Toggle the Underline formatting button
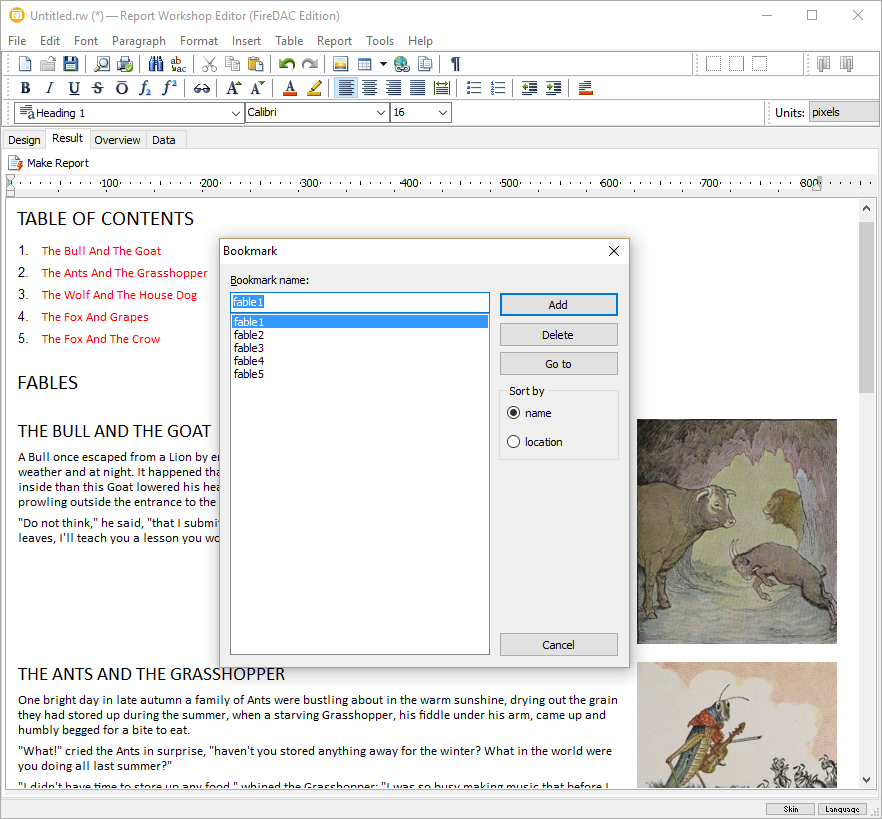This screenshot has height=819, width=882. pos(74,88)
